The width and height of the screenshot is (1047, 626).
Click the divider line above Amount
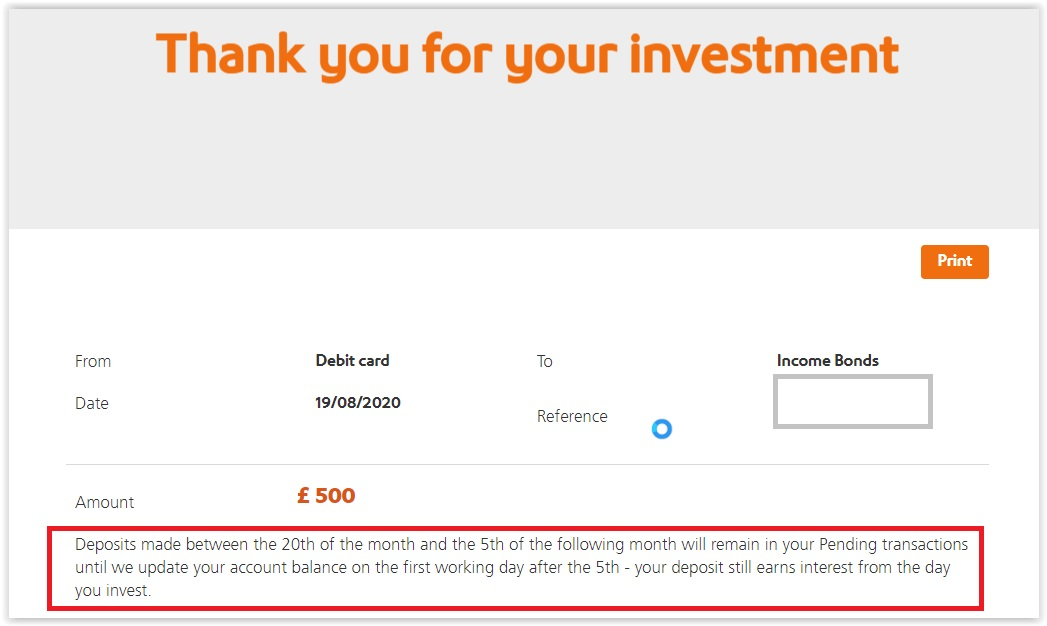pos(527,464)
